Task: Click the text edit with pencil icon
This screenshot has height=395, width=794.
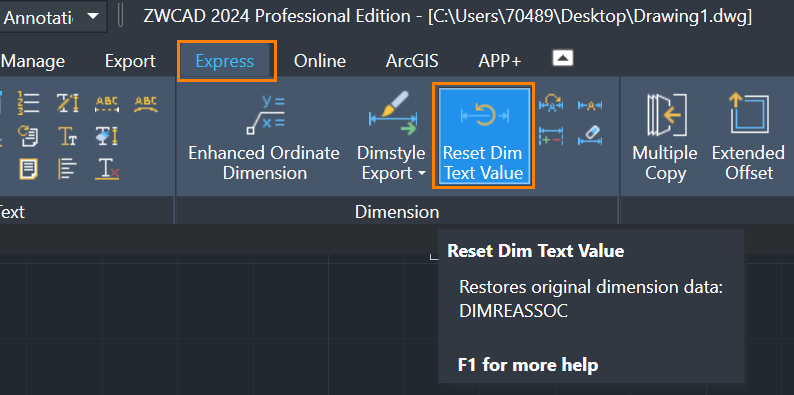Action: [x=68, y=103]
